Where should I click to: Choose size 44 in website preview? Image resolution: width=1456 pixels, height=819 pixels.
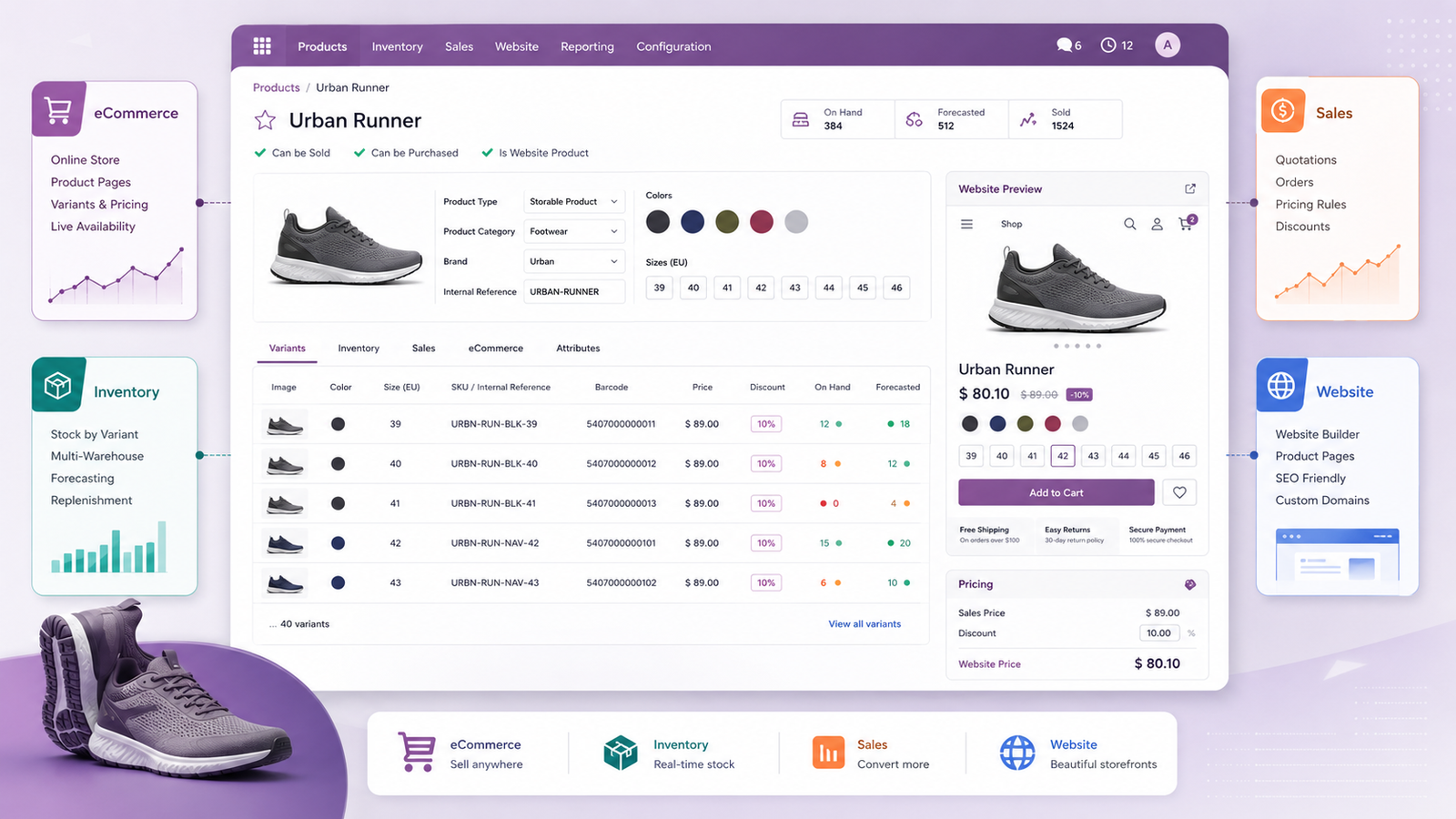coord(1124,456)
